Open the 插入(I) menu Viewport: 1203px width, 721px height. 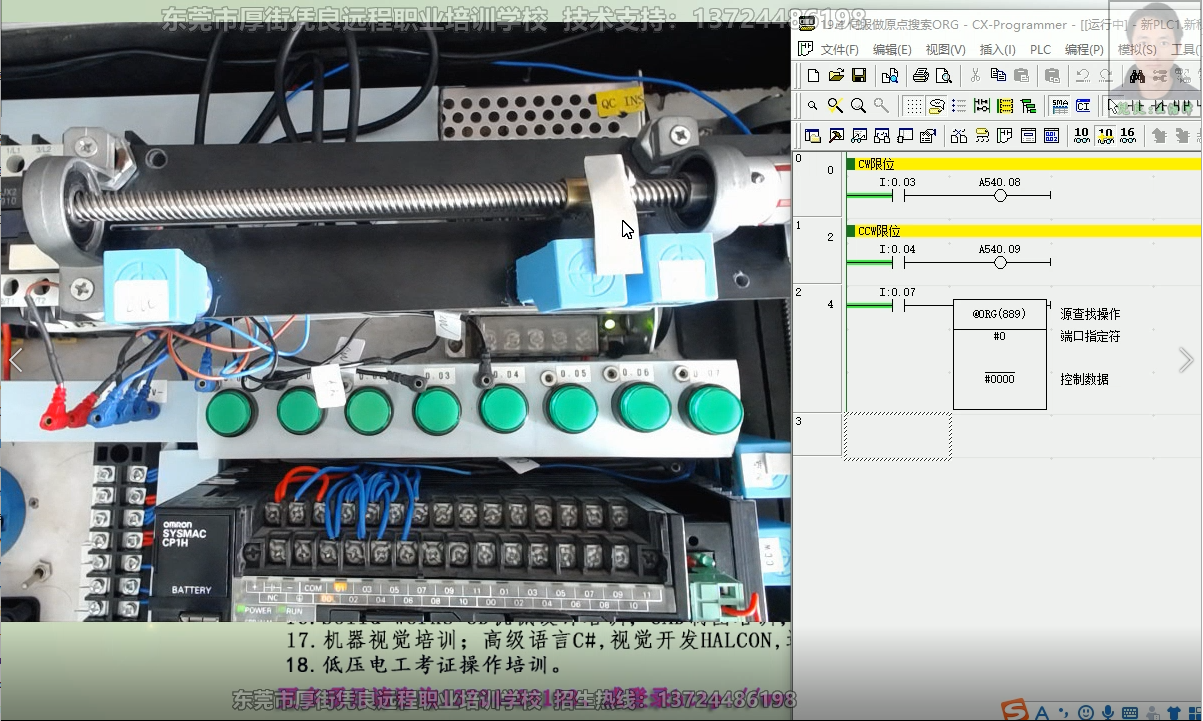point(997,49)
